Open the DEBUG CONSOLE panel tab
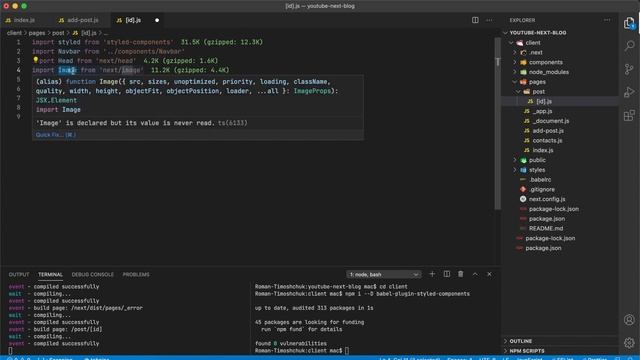Screen dimensions: 640x360 (x=93, y=274)
